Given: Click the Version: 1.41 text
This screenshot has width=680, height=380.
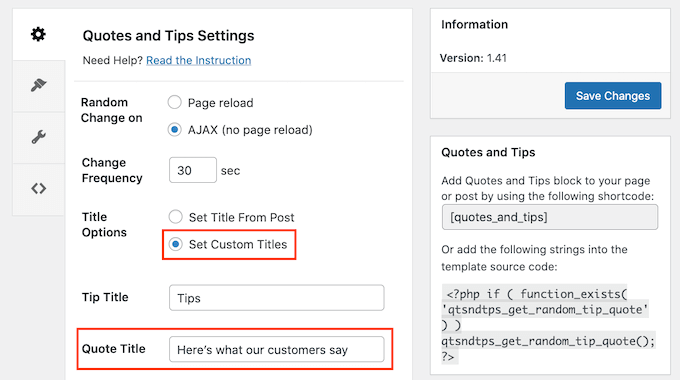Looking at the screenshot, I should (x=473, y=58).
